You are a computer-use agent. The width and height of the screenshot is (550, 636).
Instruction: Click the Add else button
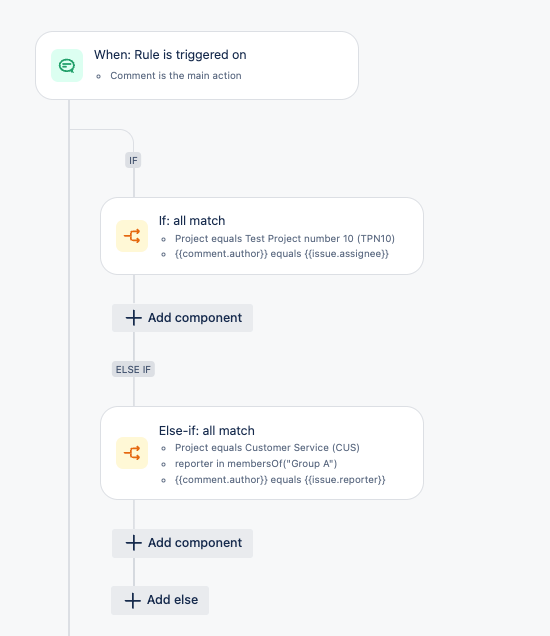click(160, 600)
